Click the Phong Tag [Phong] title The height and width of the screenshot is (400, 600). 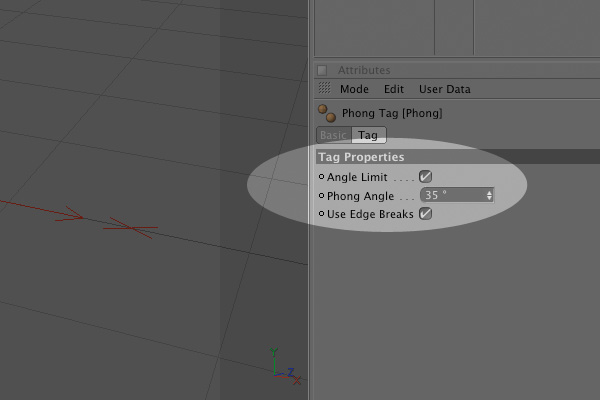click(392, 113)
